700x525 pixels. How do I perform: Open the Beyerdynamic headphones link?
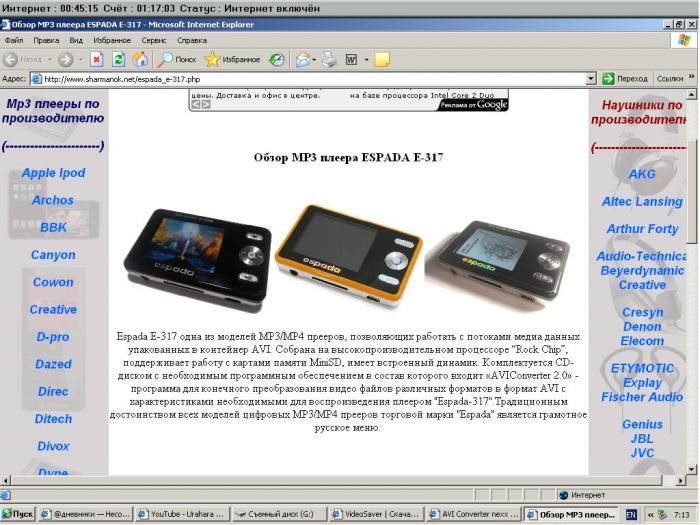(642, 271)
